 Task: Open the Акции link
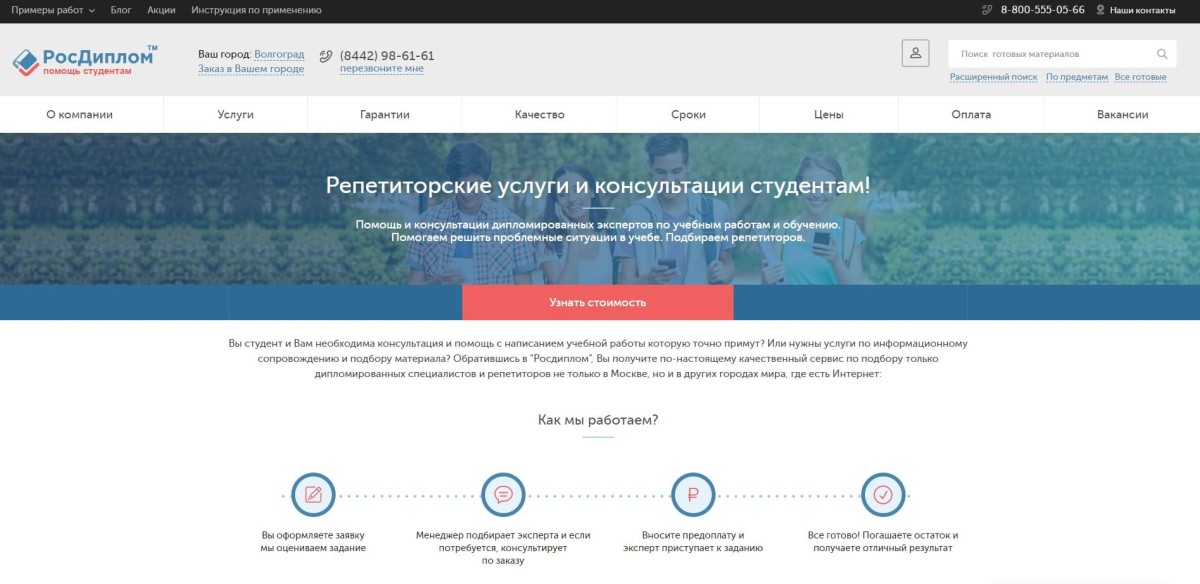tap(161, 10)
